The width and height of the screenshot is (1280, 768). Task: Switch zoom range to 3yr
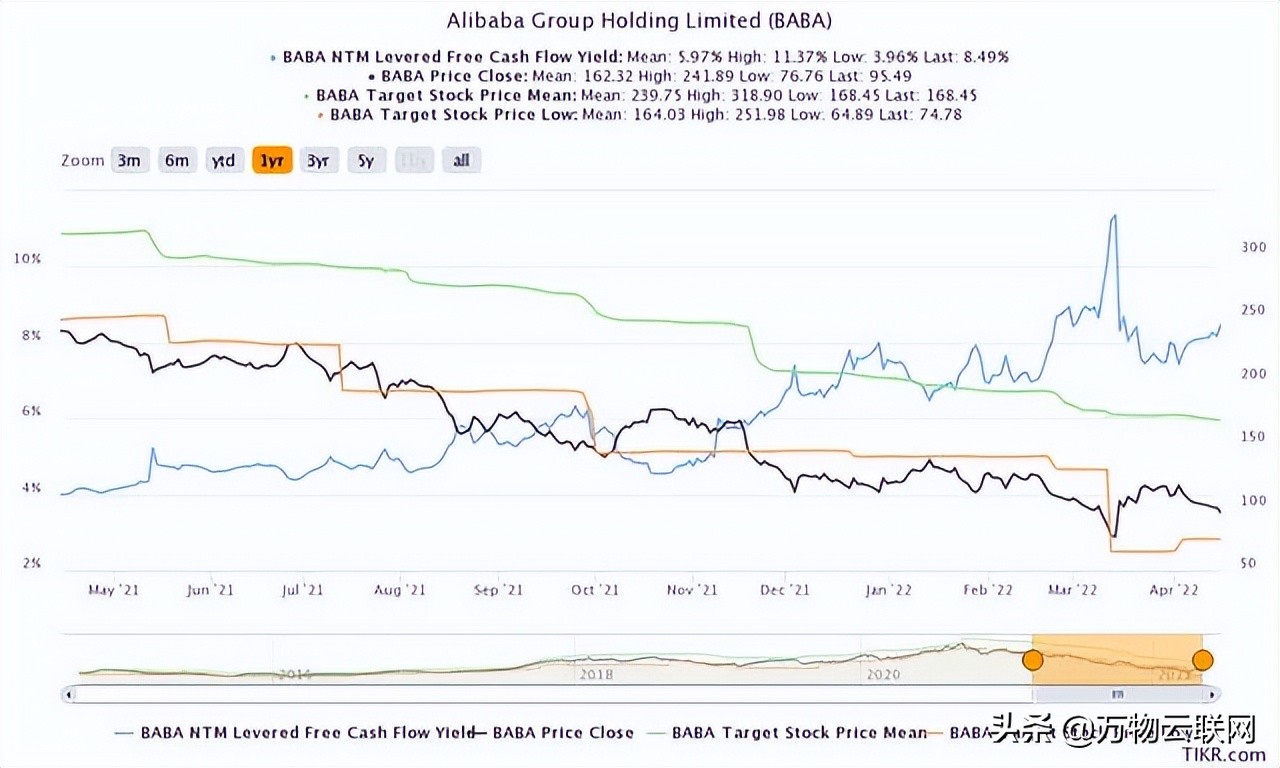pos(318,160)
